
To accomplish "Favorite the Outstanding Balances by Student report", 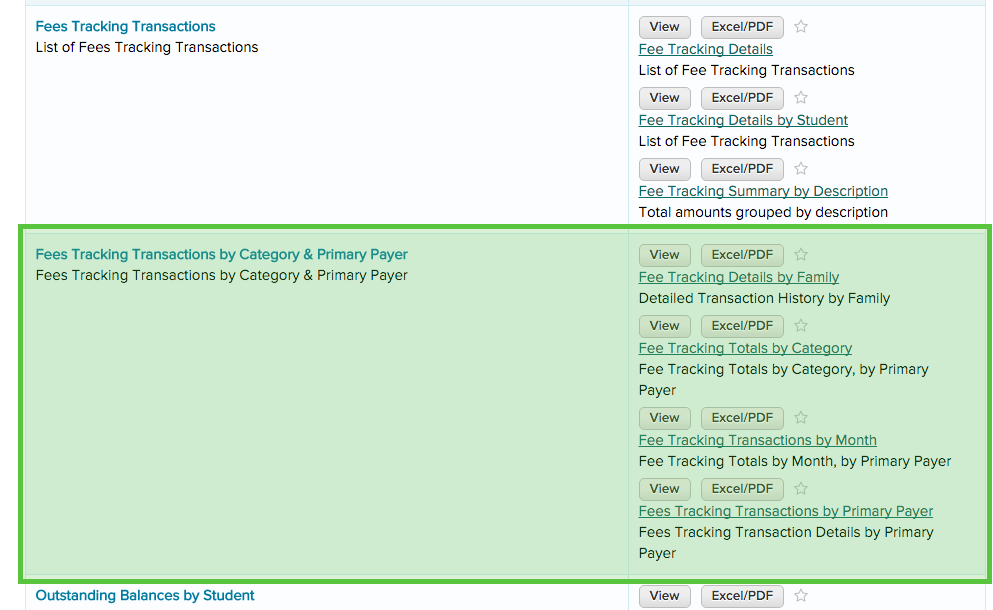I will pyautogui.click(x=800, y=596).
